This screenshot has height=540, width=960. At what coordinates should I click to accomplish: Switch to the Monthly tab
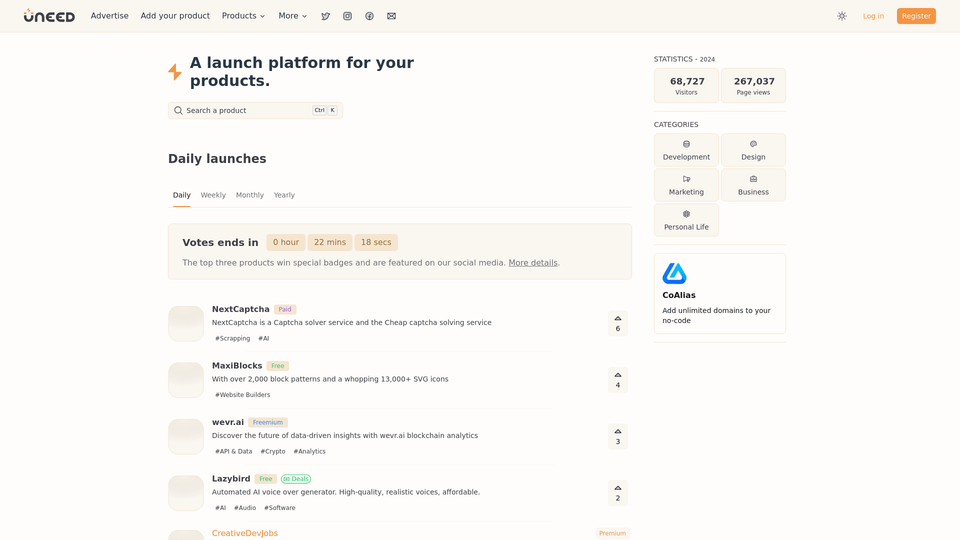tap(250, 195)
